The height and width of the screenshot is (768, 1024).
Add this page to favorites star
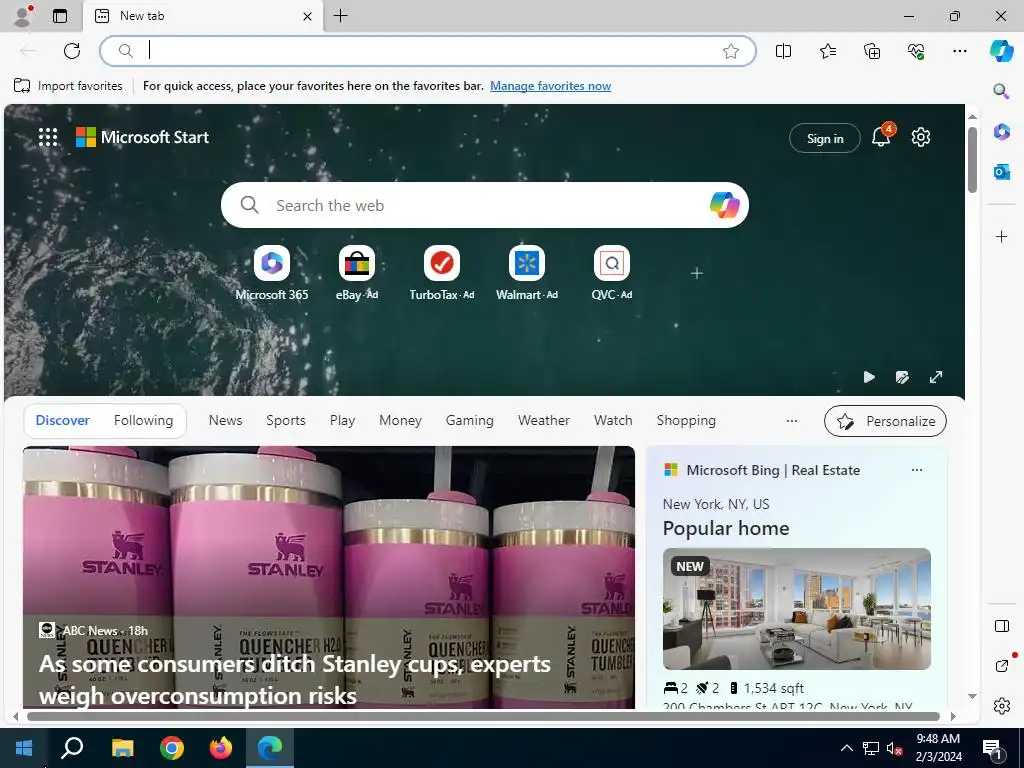coord(731,51)
